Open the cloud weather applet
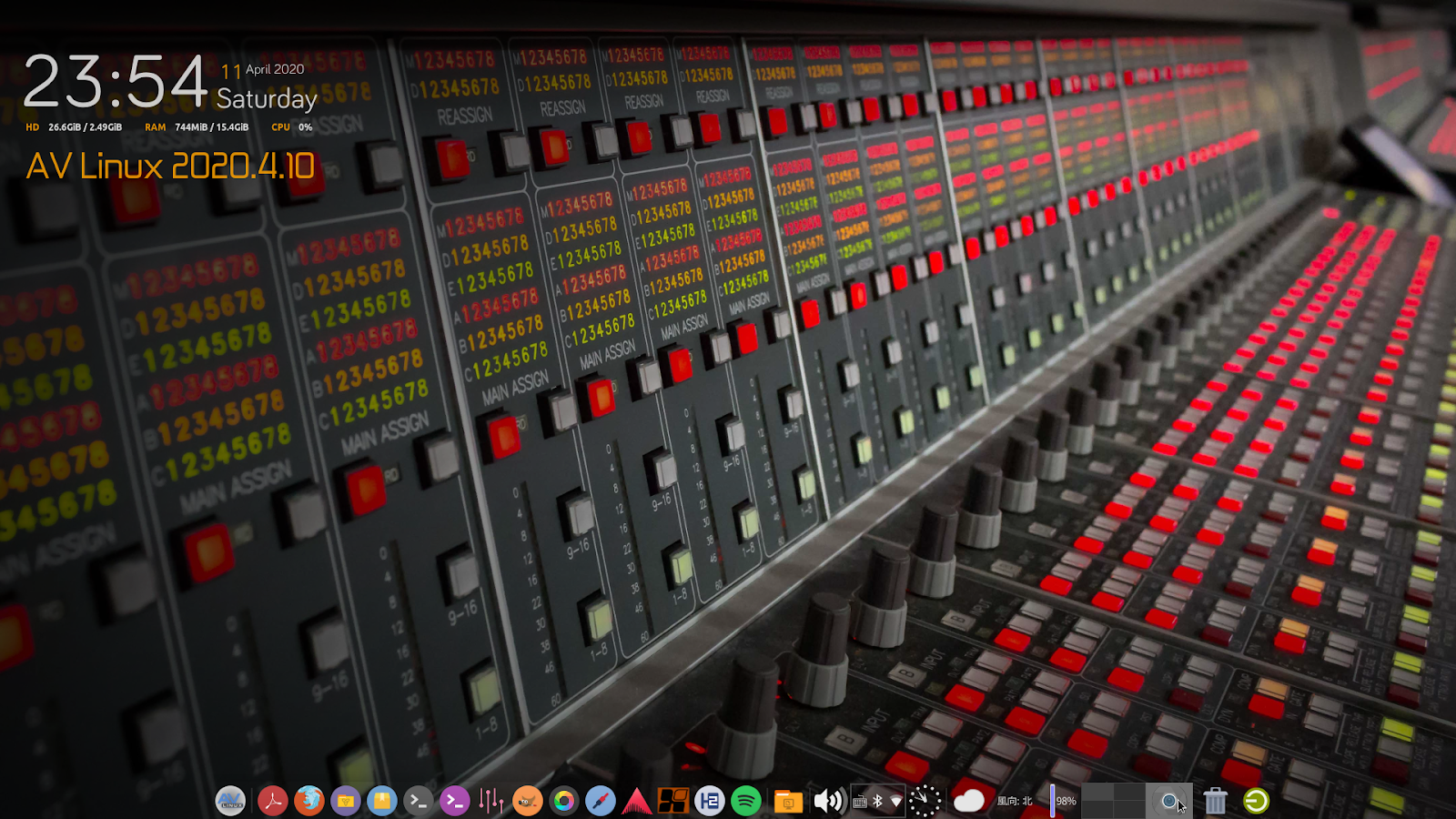This screenshot has height=819, width=1456. (969, 801)
